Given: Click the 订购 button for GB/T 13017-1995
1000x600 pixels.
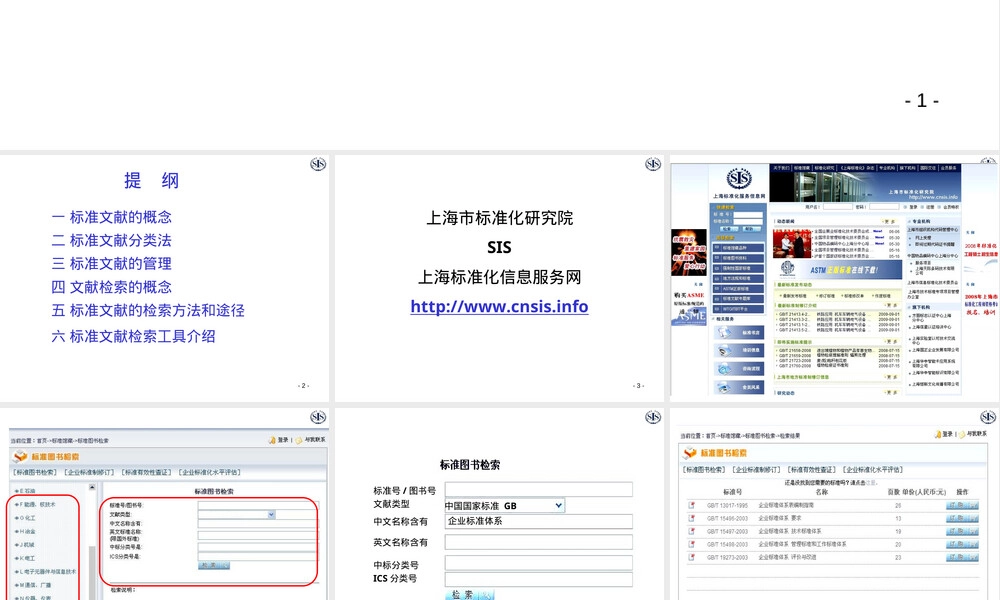Looking at the screenshot, I should pos(962,506).
